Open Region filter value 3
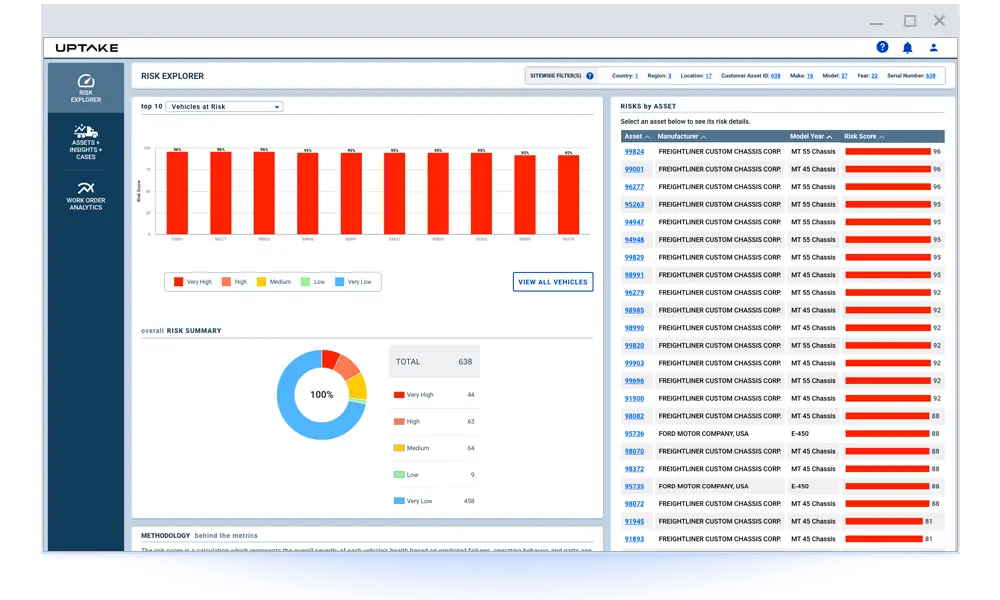The image size is (1000, 600). (669, 76)
